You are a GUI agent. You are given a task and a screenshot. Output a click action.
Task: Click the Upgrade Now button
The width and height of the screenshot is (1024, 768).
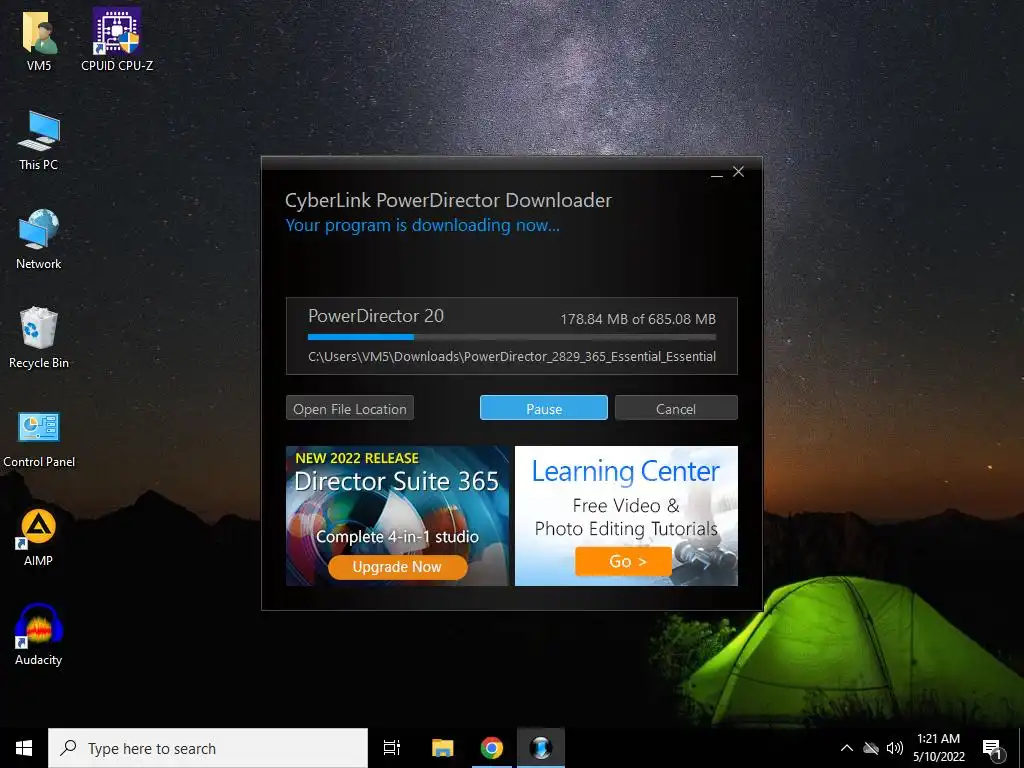pyautogui.click(x=397, y=566)
